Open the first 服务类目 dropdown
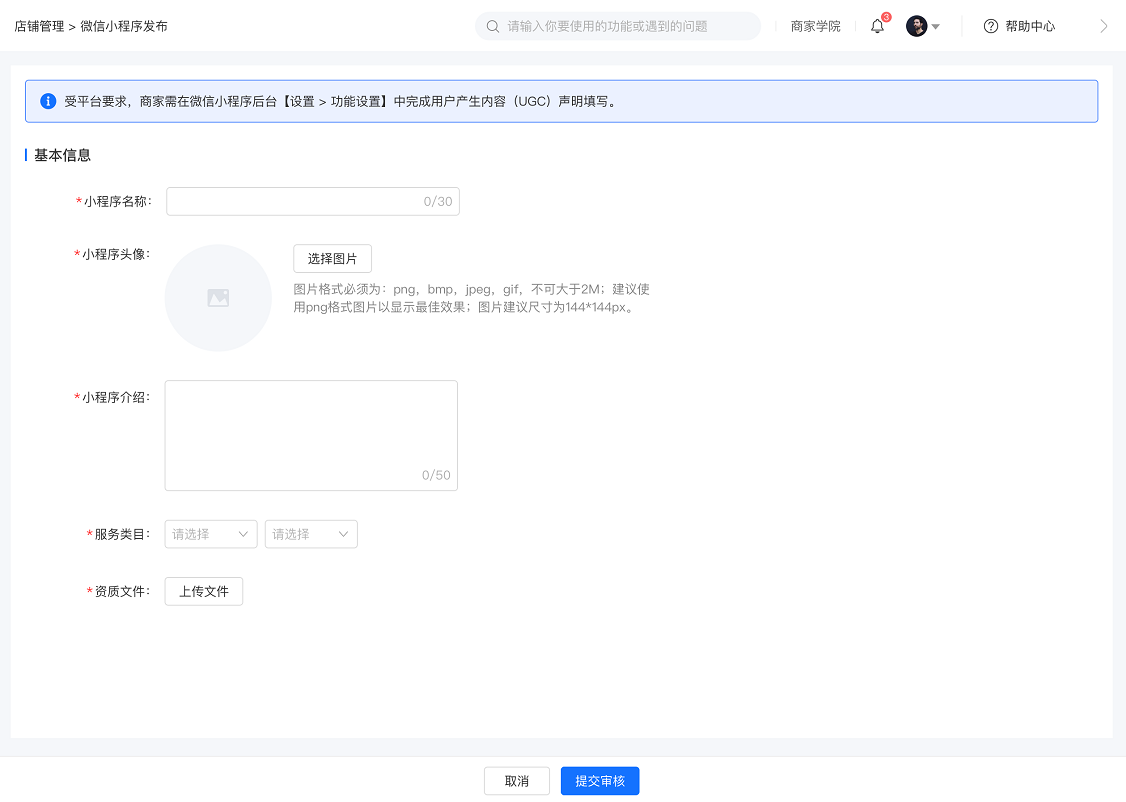This screenshot has height=802, width=1126. (x=211, y=534)
